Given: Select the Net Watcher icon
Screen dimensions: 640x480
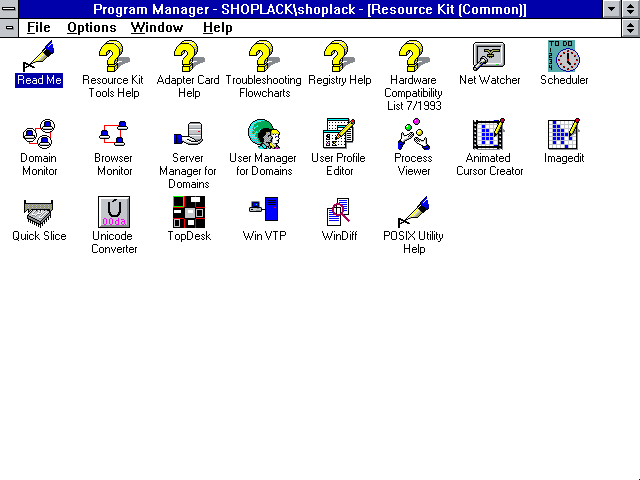Looking at the screenshot, I should (489, 56).
